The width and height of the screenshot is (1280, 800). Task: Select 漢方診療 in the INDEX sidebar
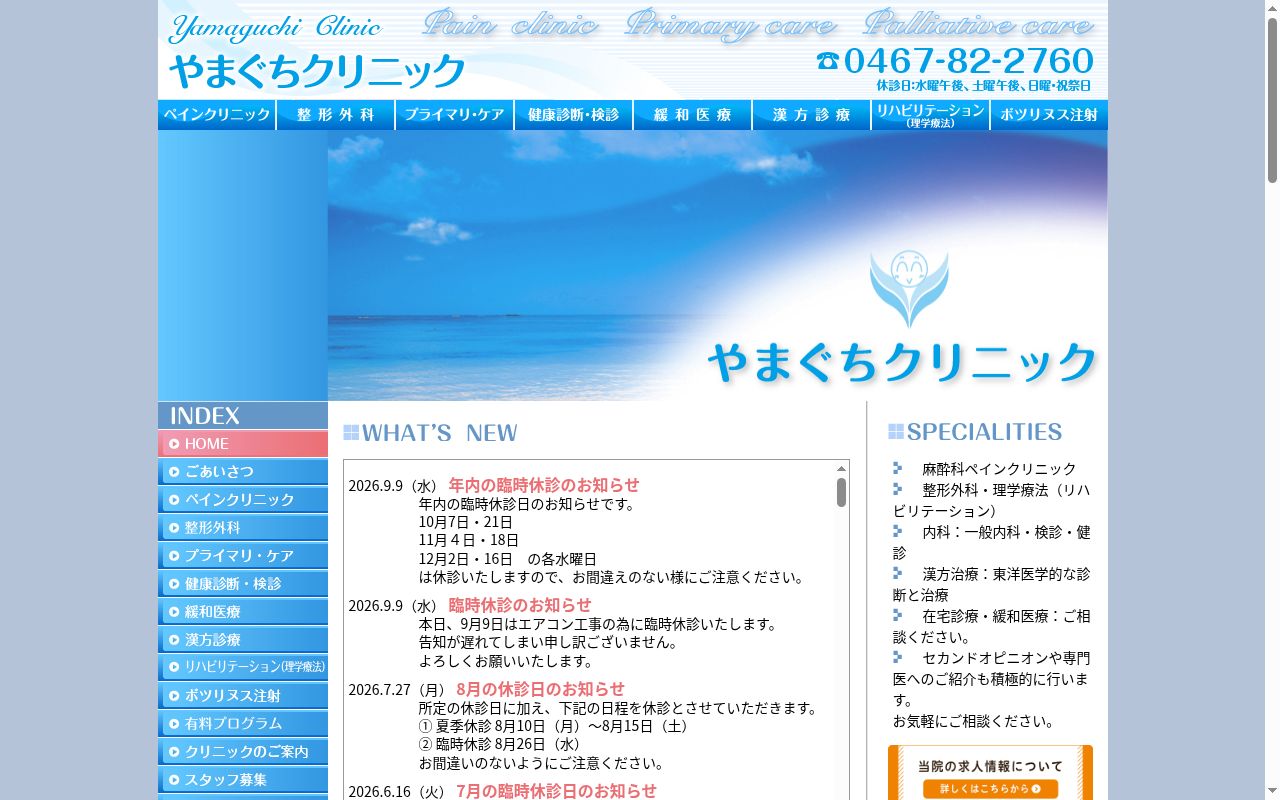tap(243, 640)
